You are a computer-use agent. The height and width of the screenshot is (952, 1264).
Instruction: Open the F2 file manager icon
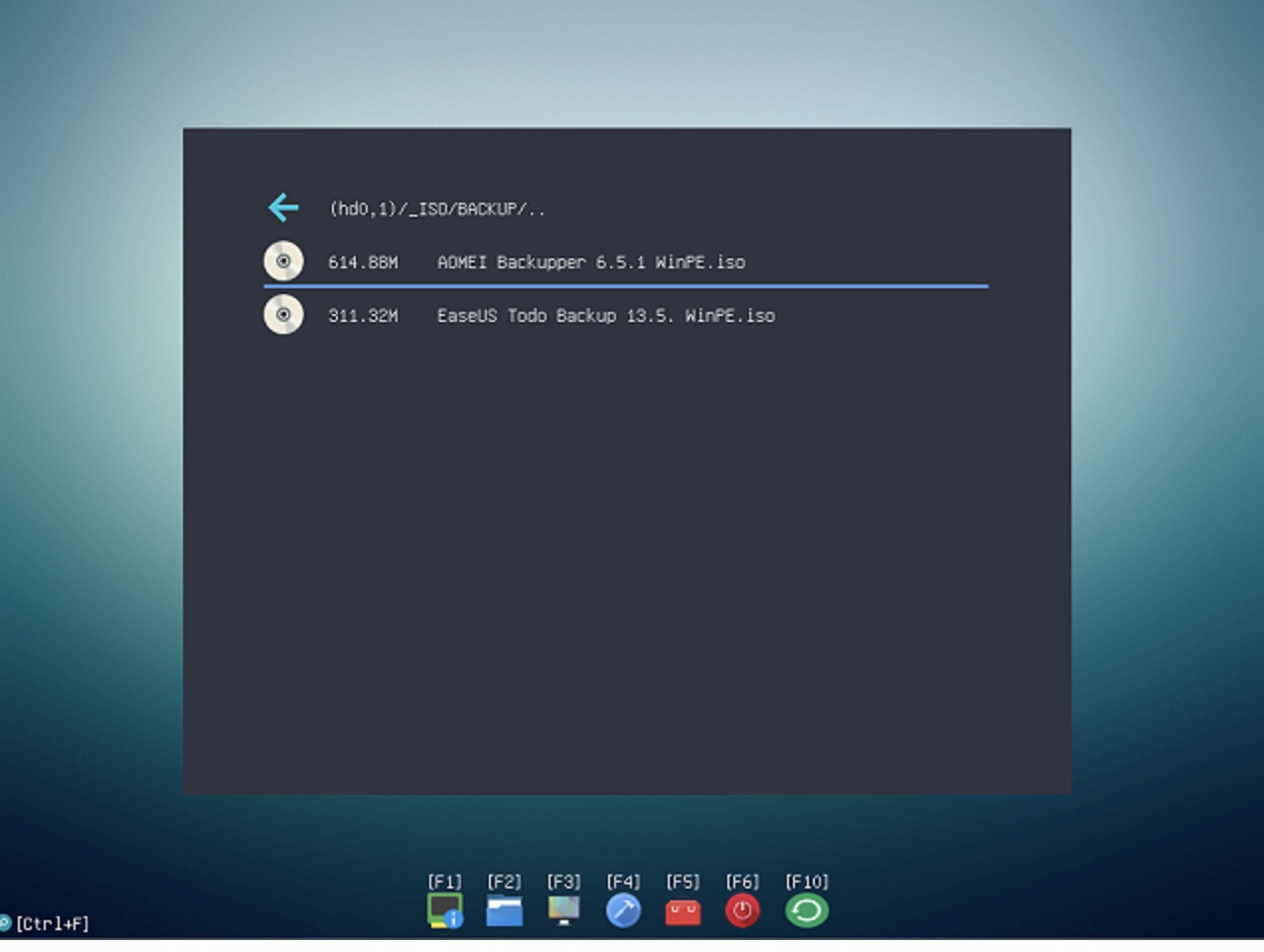[504, 910]
